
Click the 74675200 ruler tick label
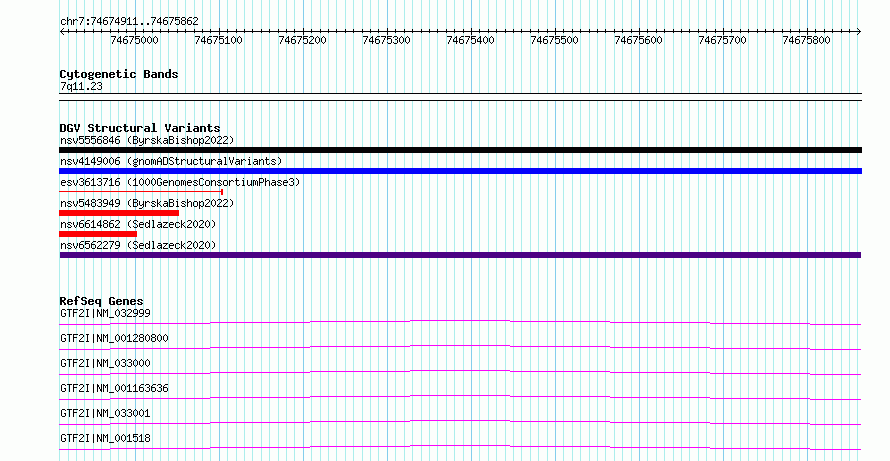[303, 40]
